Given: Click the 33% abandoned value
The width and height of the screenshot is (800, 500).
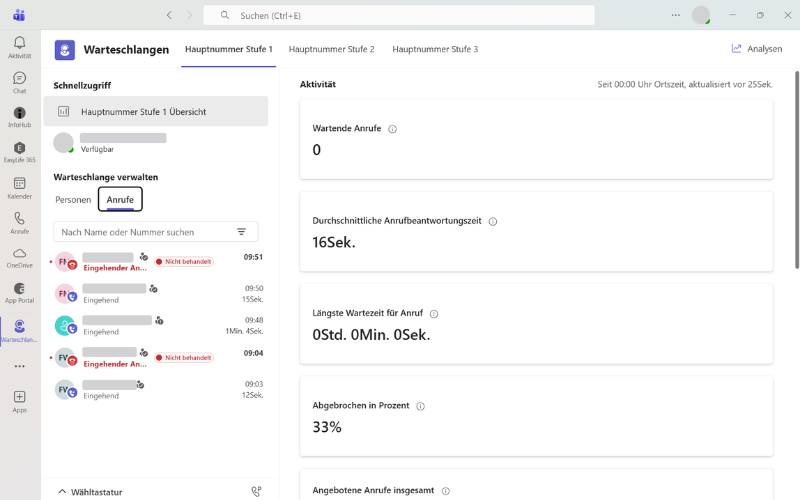Looking at the screenshot, I should [x=327, y=427].
